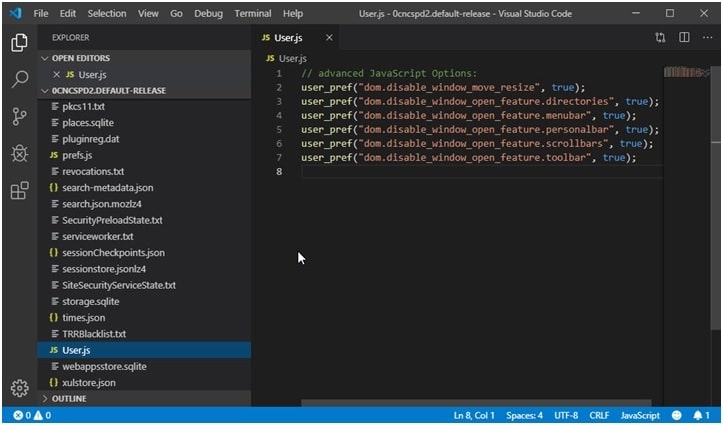Click braces icon of times.json
The image size is (723, 425).
click(54, 318)
